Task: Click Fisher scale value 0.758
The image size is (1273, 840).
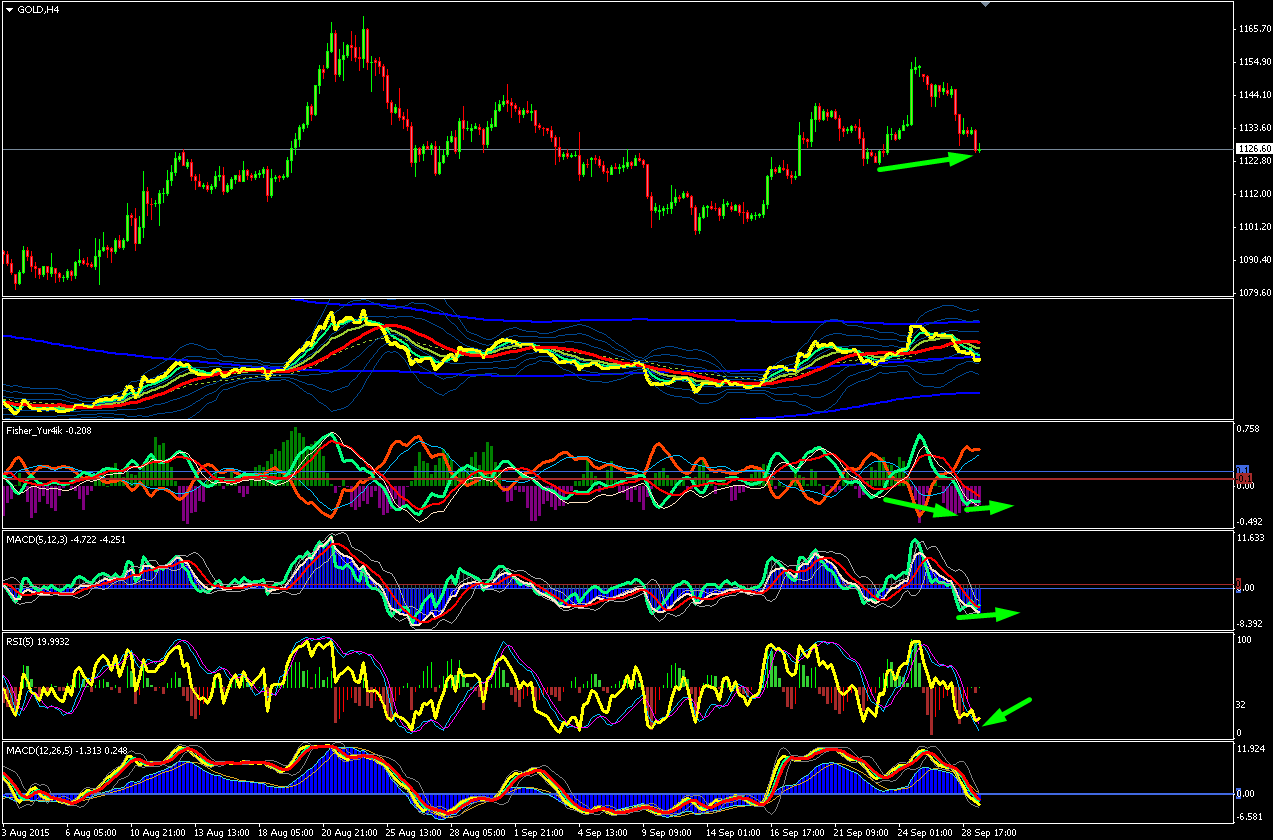Action: (x=1250, y=429)
